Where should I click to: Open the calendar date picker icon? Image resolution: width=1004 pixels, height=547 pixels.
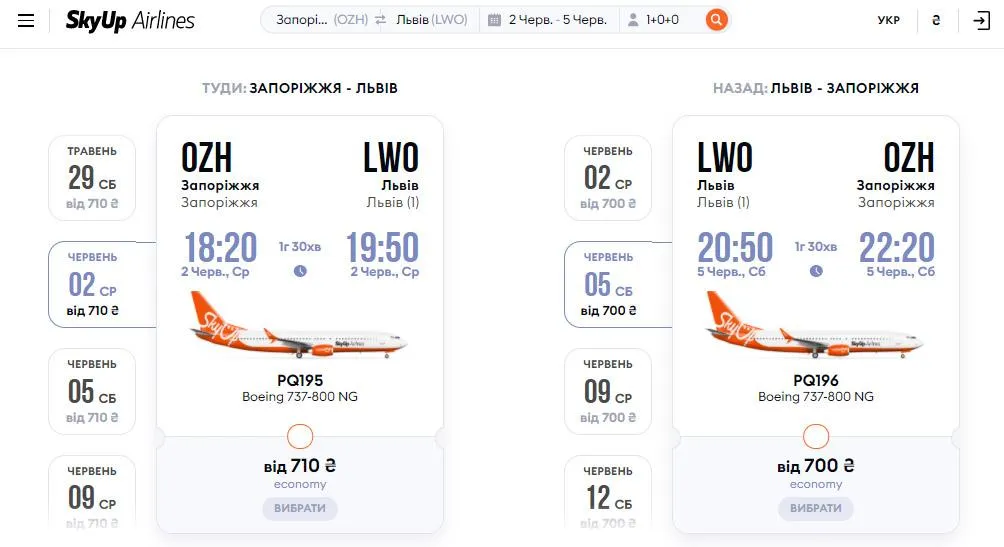[494, 20]
